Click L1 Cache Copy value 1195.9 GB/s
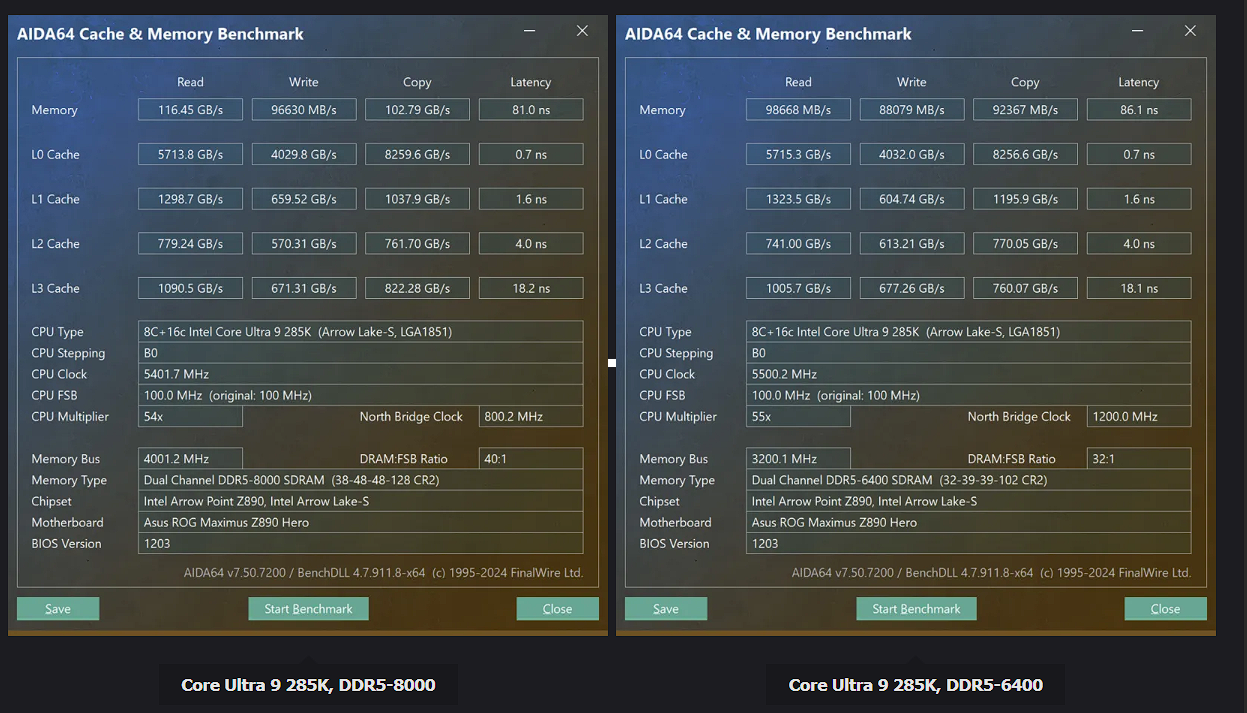The image size is (1247, 713). pyautogui.click(x=1025, y=199)
